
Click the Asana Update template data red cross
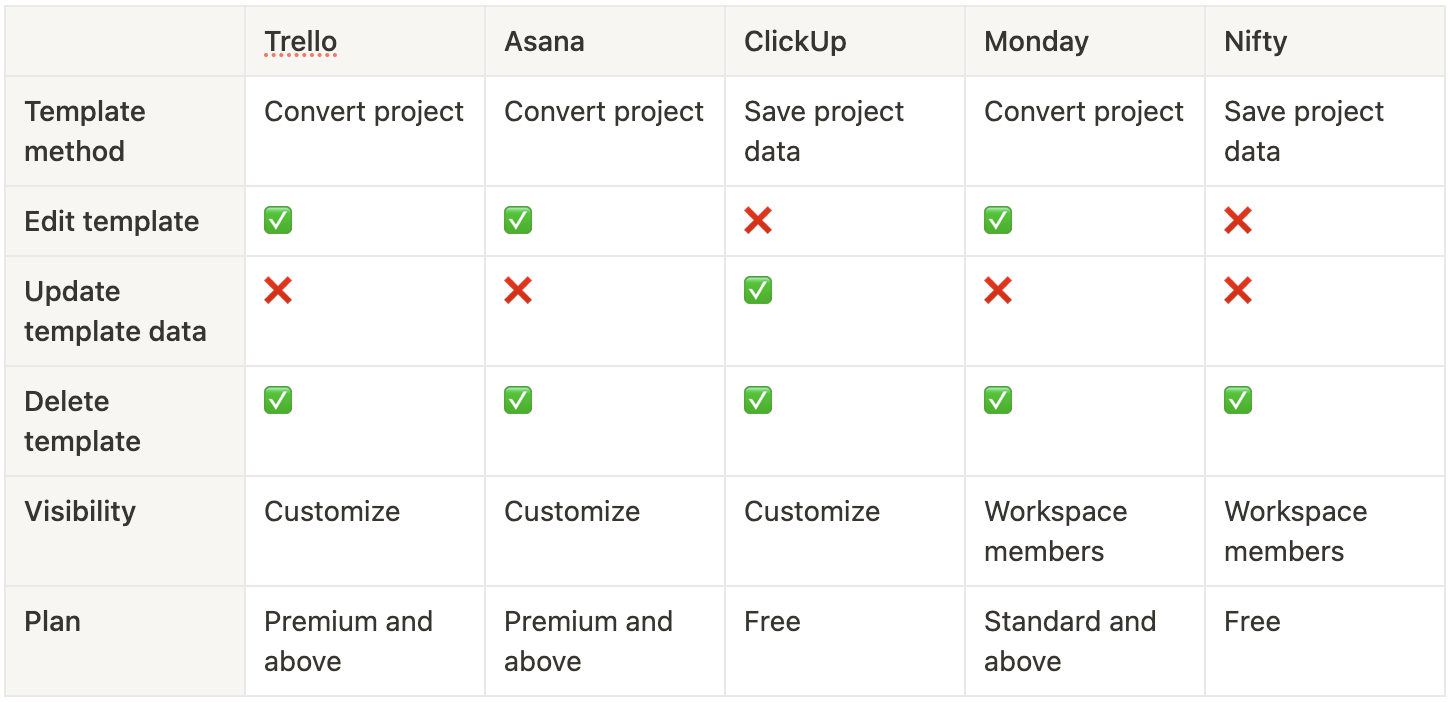click(x=518, y=290)
